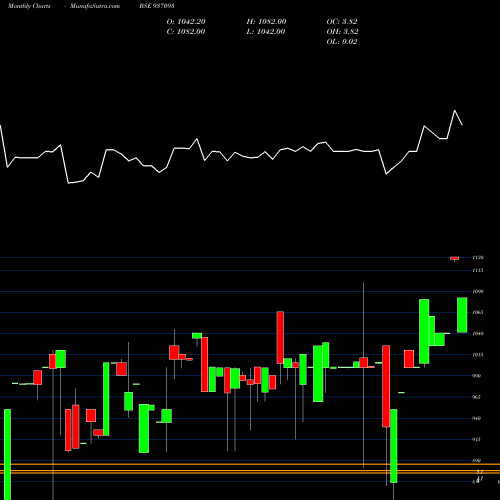This screenshot has height=500, width=500.
Task: Click the high price "H: 1082.00"
Action: click(x=266, y=22)
